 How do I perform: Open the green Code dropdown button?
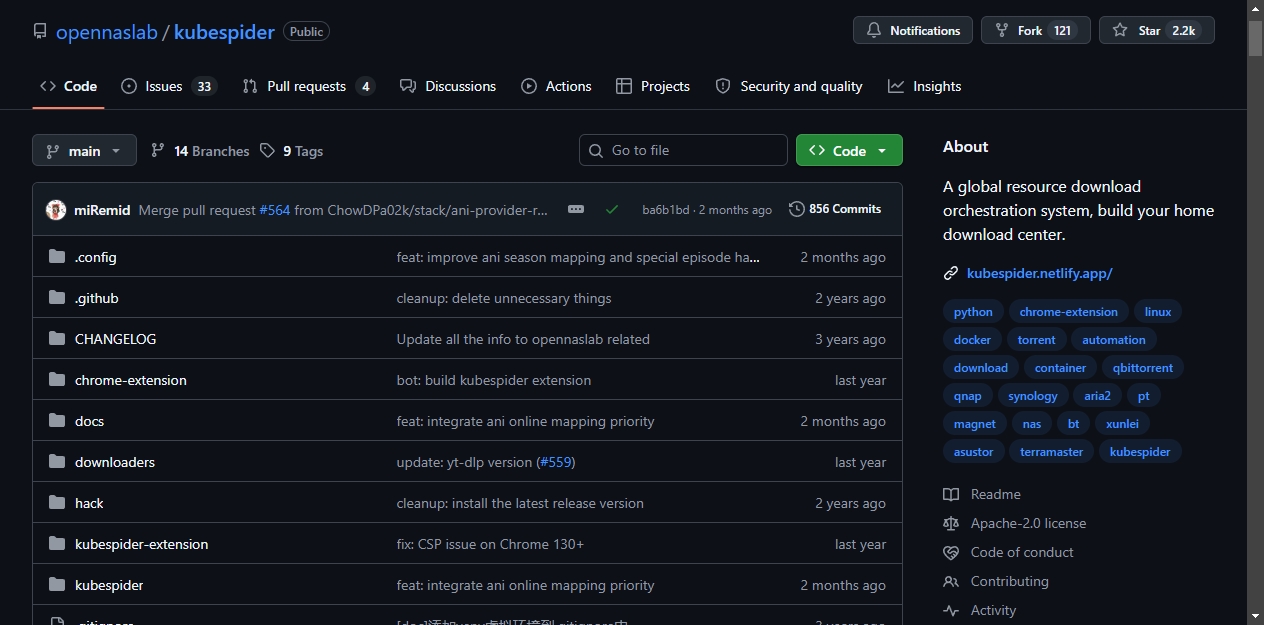point(849,150)
